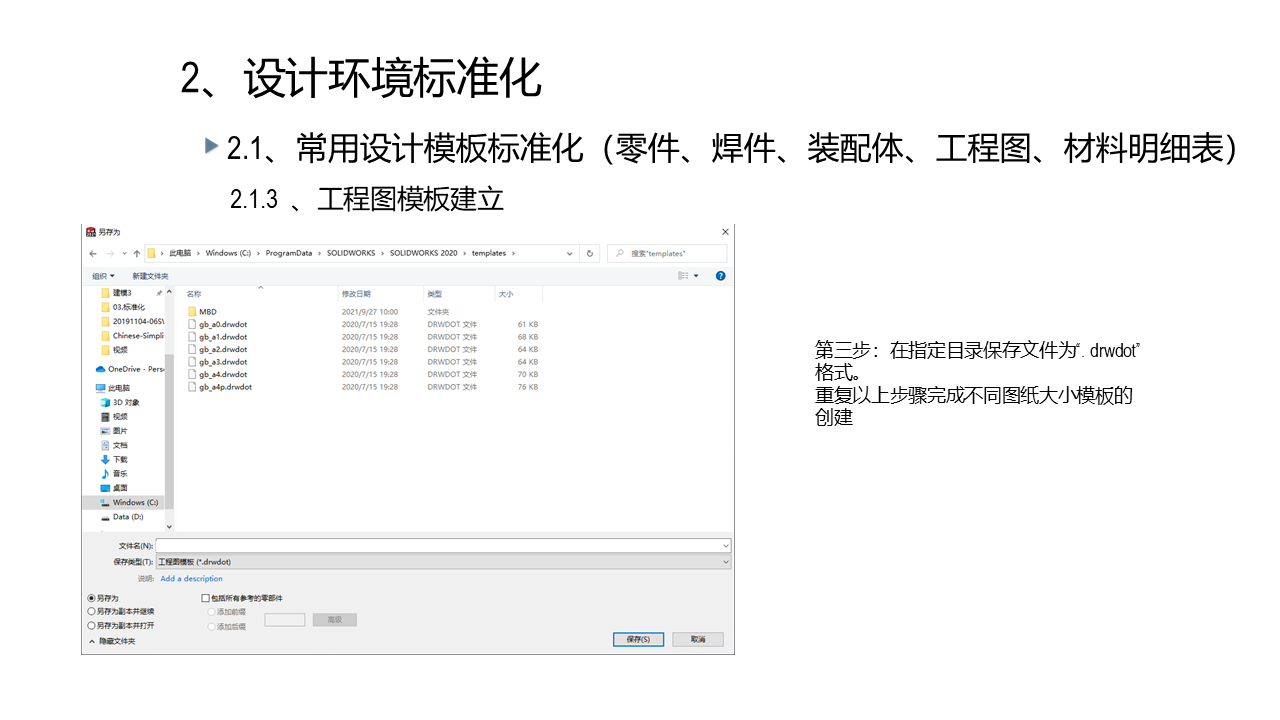Select file gb_a3.drwdot
This screenshot has height=720, width=1280.
(222, 362)
